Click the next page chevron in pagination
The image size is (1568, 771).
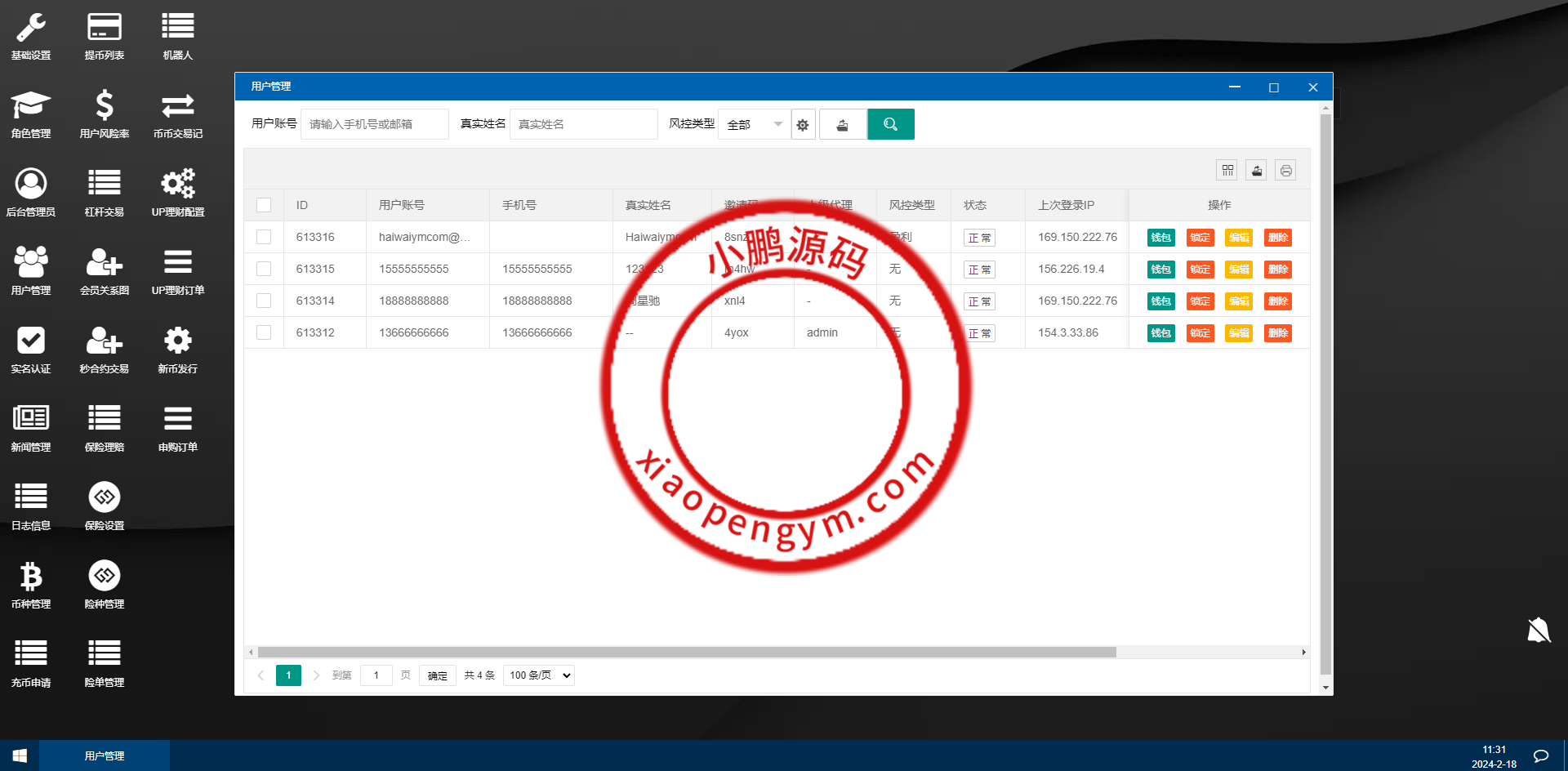317,675
